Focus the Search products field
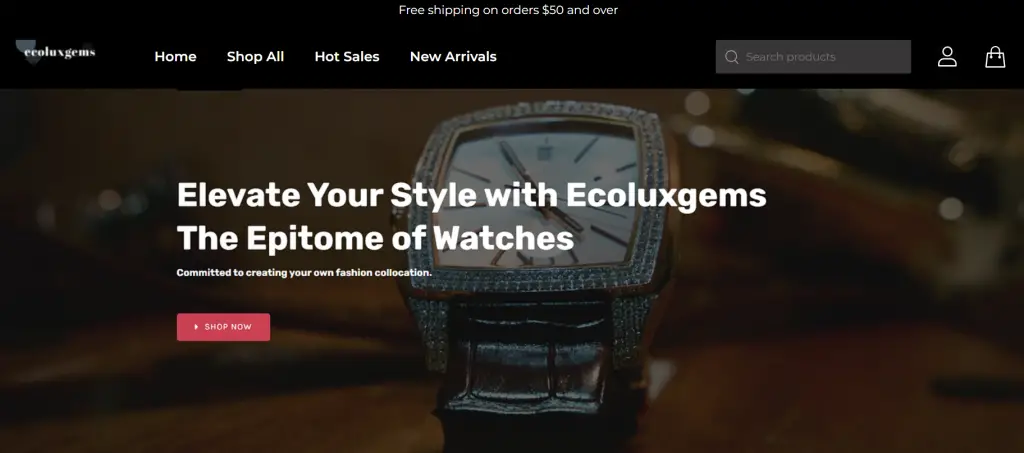1024x453 pixels. point(813,57)
